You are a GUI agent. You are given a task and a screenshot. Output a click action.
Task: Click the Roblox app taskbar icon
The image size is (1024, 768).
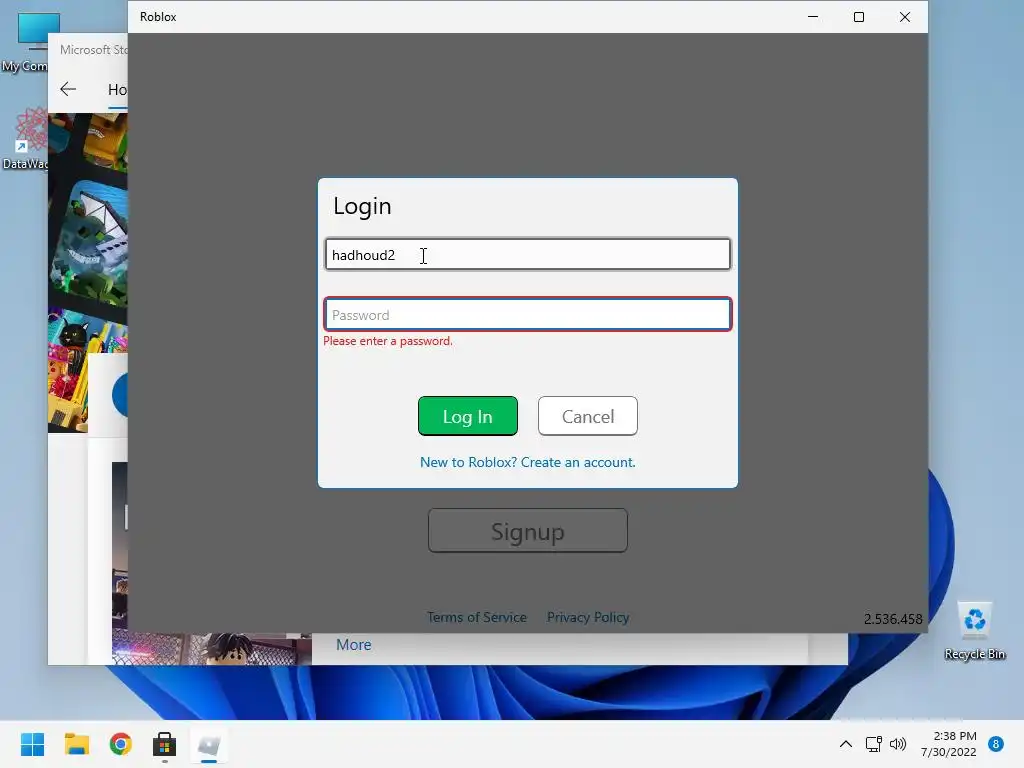209,744
